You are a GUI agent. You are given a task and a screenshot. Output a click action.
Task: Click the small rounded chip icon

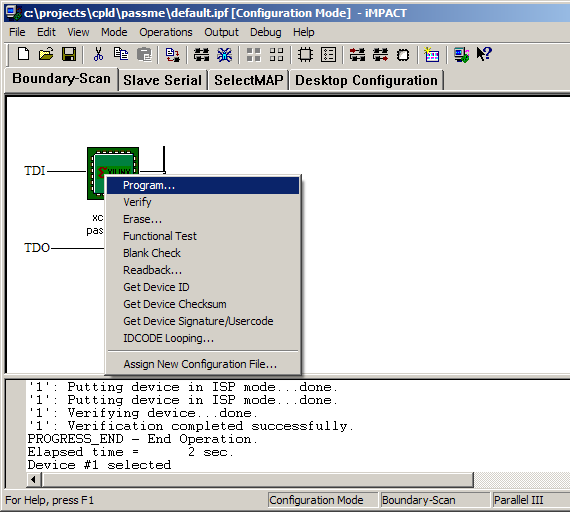pyautogui.click(x=403, y=55)
